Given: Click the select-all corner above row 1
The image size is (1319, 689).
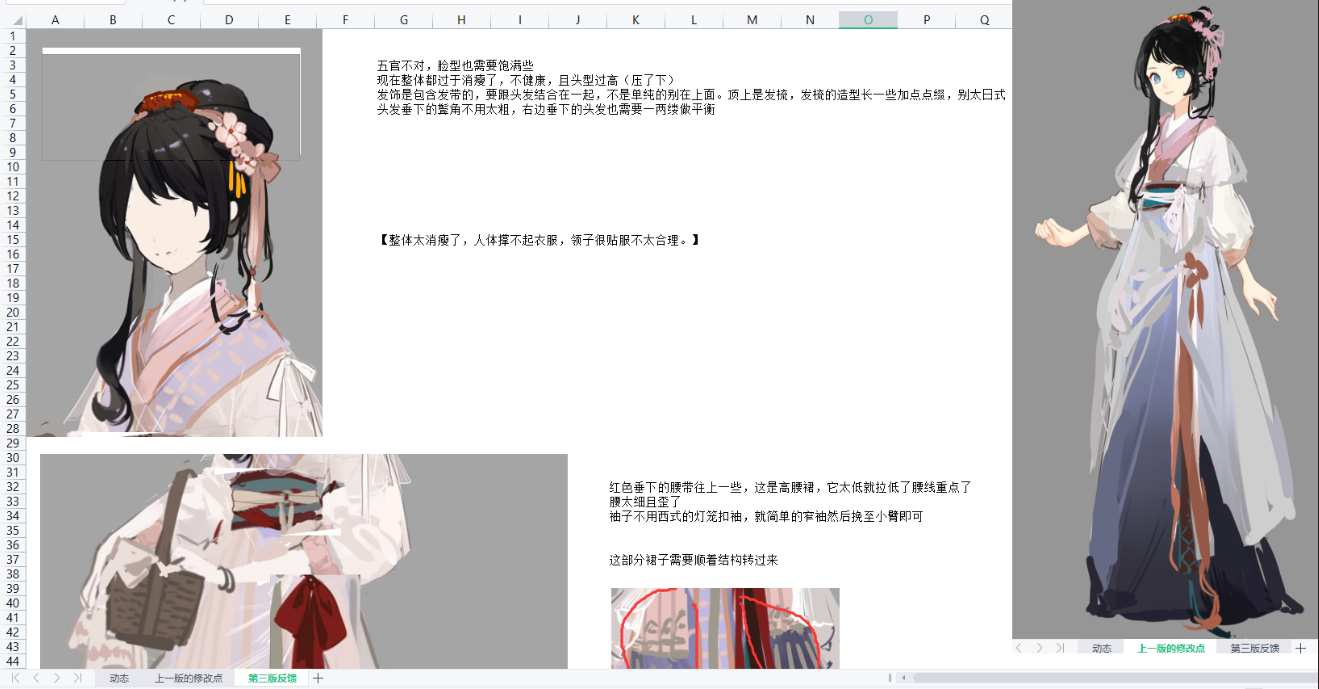Looking at the screenshot, I should click(x=13, y=19).
